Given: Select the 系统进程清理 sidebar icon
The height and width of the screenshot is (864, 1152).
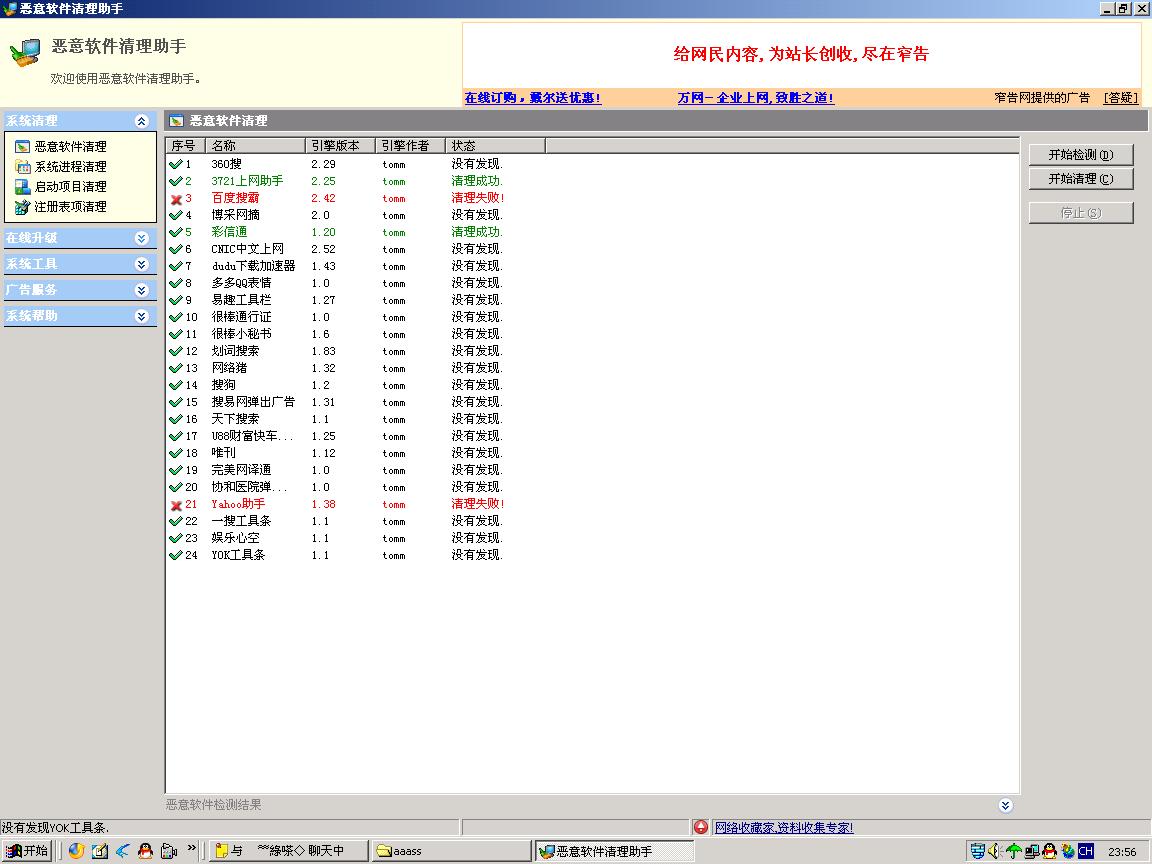Looking at the screenshot, I should (x=23, y=167).
